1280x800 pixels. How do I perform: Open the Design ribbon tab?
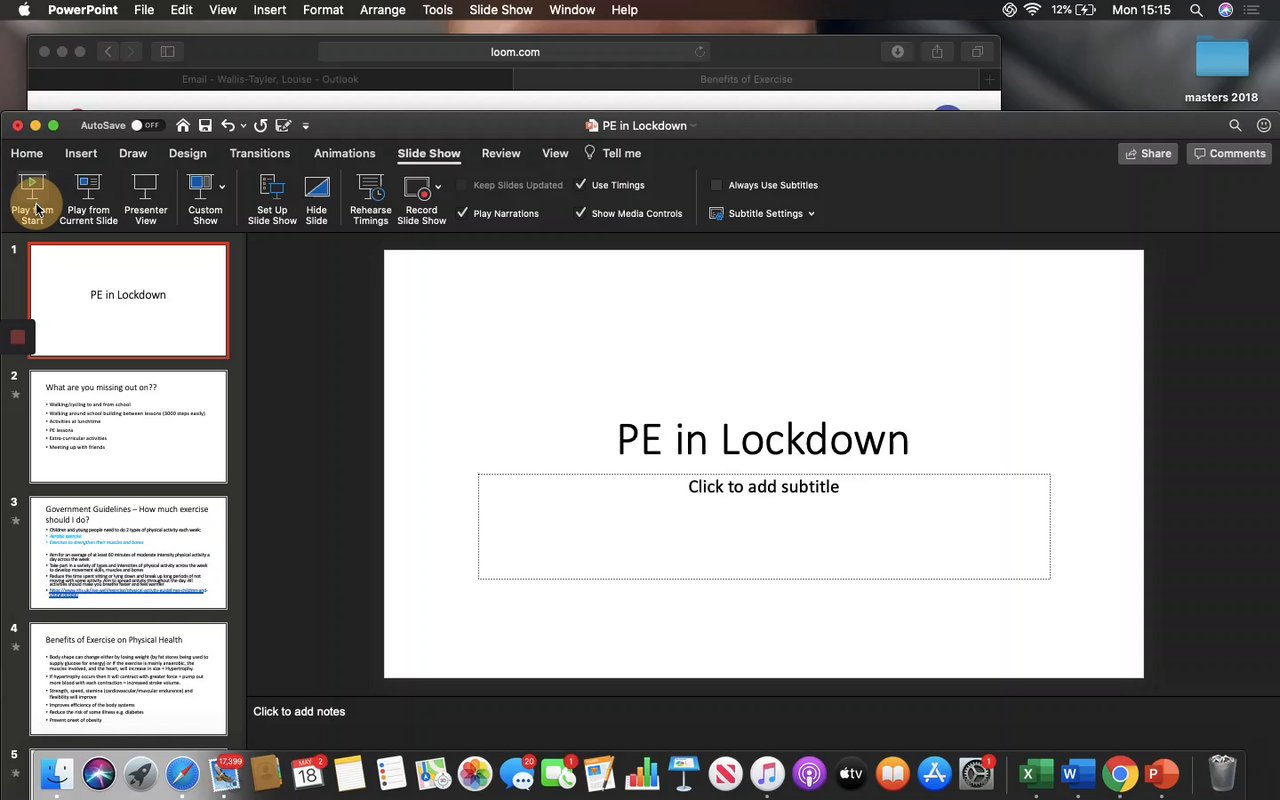point(188,153)
